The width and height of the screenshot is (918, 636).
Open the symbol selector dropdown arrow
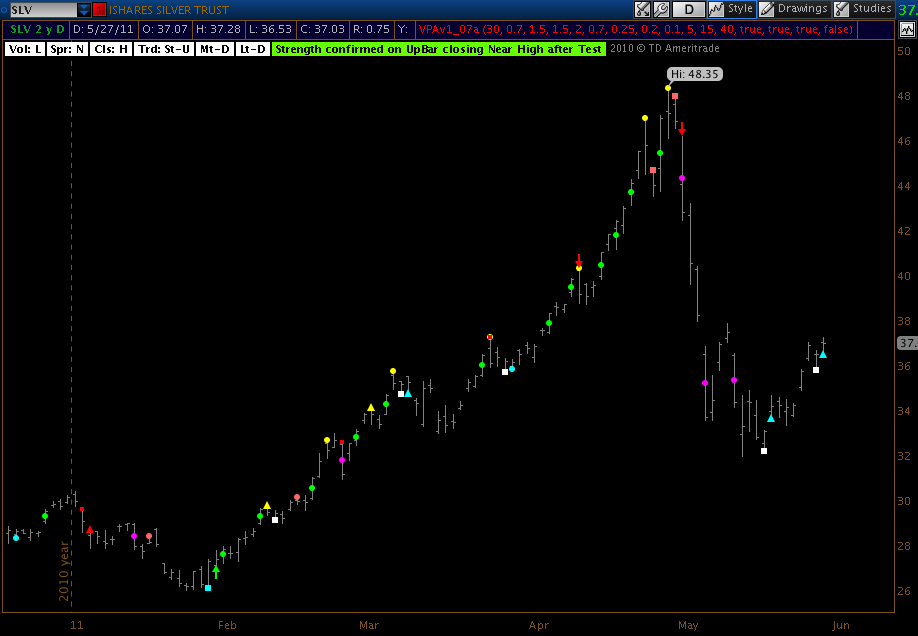[x=84, y=10]
